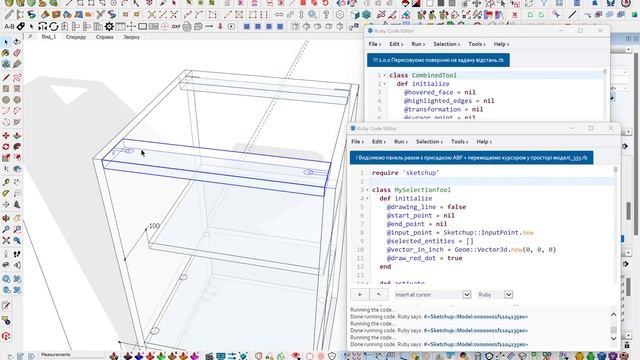640x360 pixels.
Task: Click console output scroll down arrow
Action: click(x=613, y=339)
